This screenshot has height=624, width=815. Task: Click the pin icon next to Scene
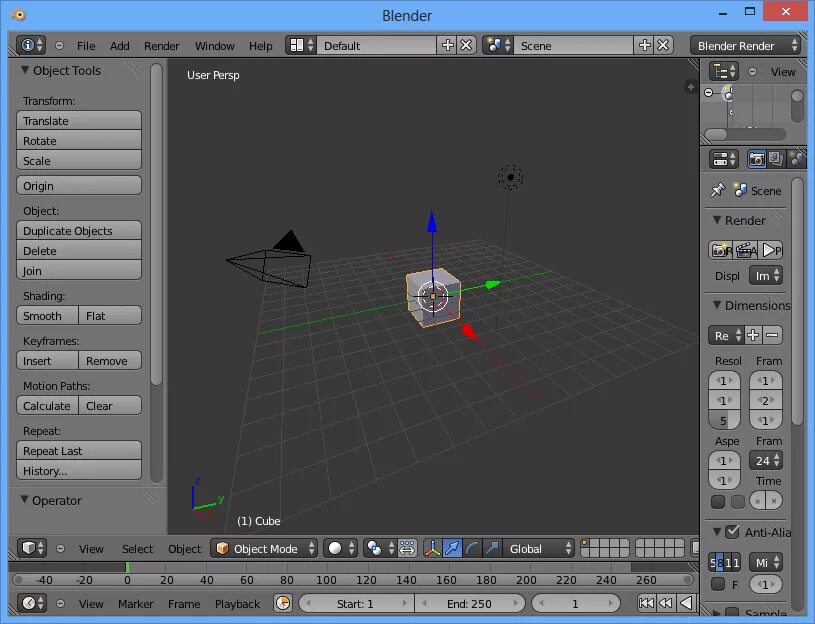717,191
